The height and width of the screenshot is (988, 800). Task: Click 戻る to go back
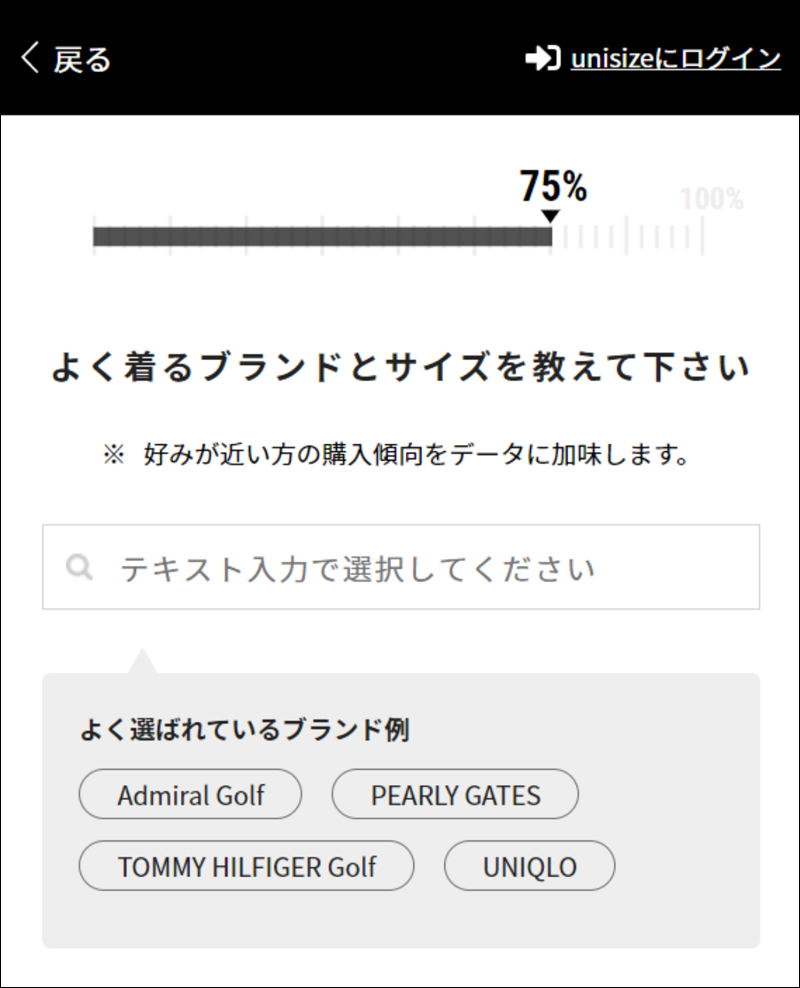(x=80, y=57)
